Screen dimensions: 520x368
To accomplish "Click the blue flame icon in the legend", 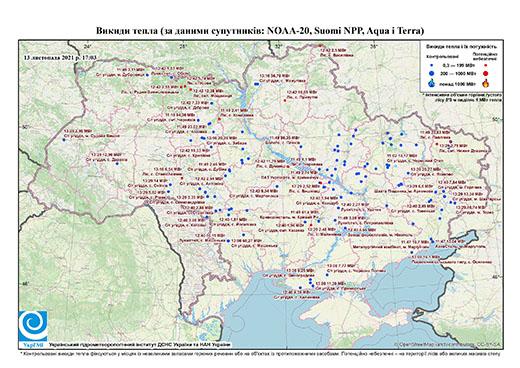I will (x=432, y=83).
